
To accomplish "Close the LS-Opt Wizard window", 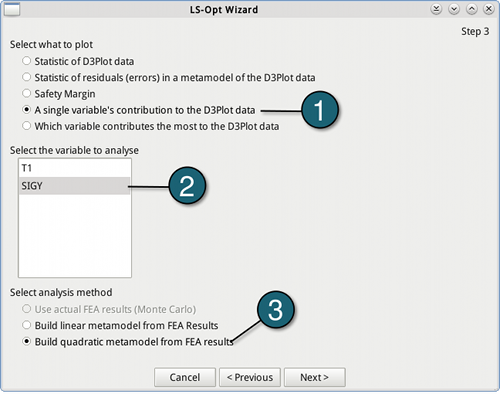I will pos(489,9).
